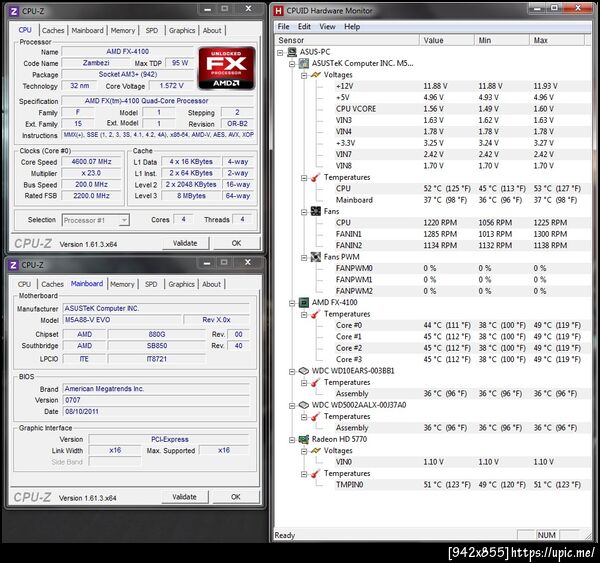
Task: Collapse the WDC WD10EARS-003BB1 node
Action: point(292,372)
